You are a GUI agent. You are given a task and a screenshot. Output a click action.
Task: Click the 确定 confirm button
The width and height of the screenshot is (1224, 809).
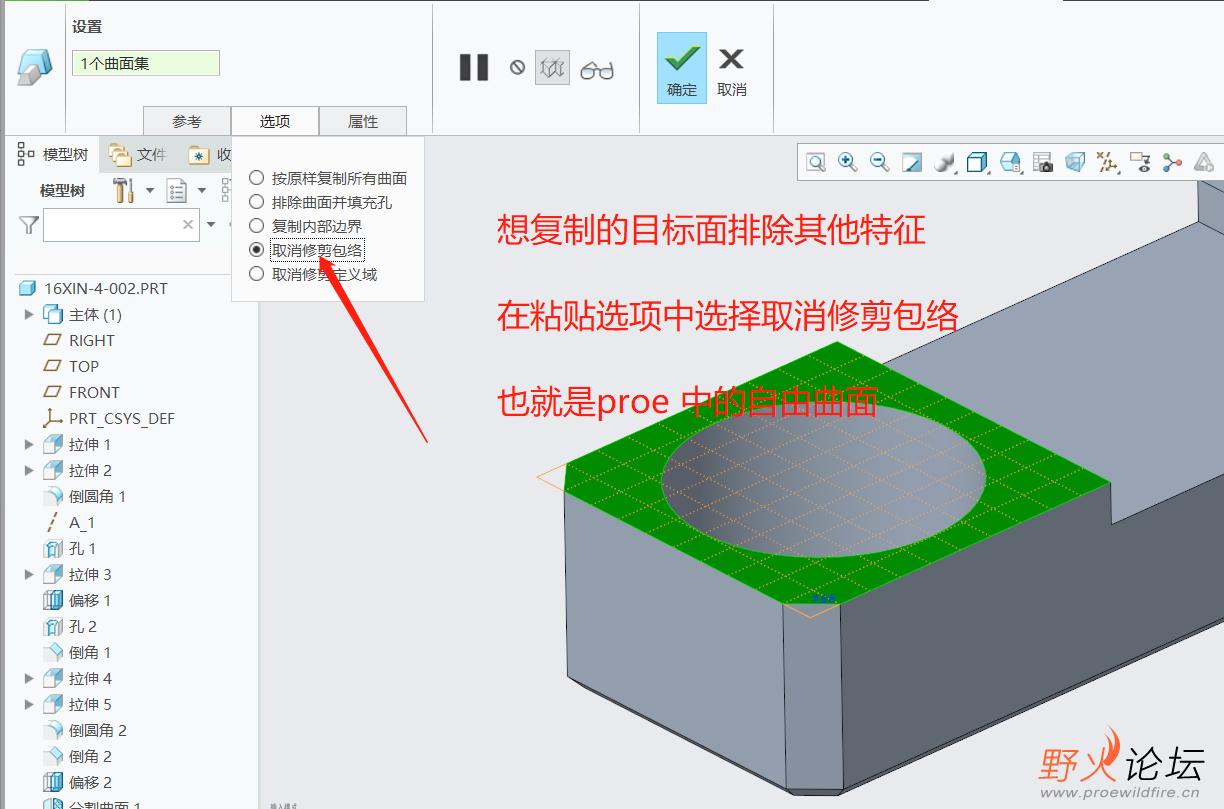pos(682,68)
